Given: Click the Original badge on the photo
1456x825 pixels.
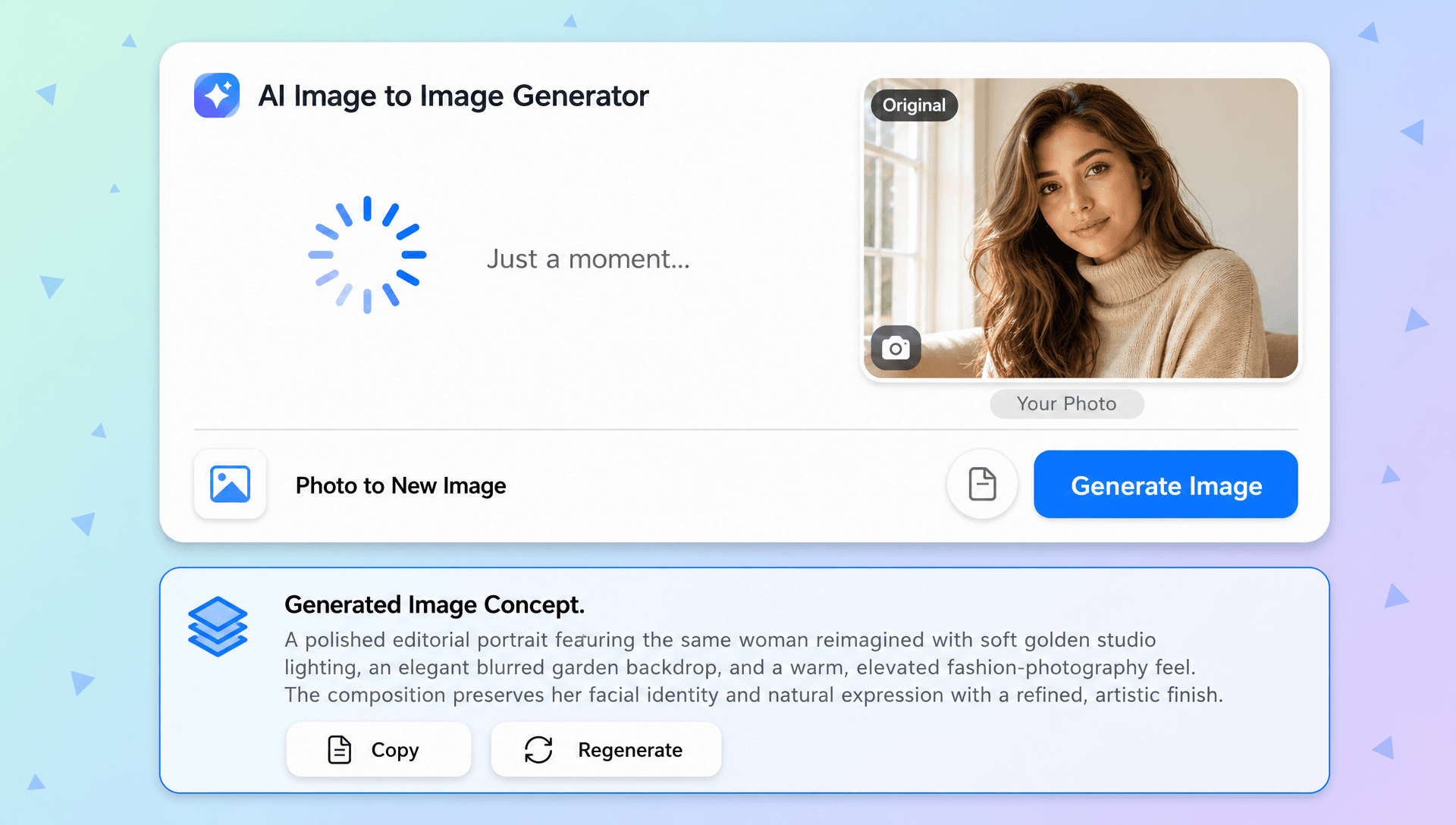Looking at the screenshot, I should (914, 105).
